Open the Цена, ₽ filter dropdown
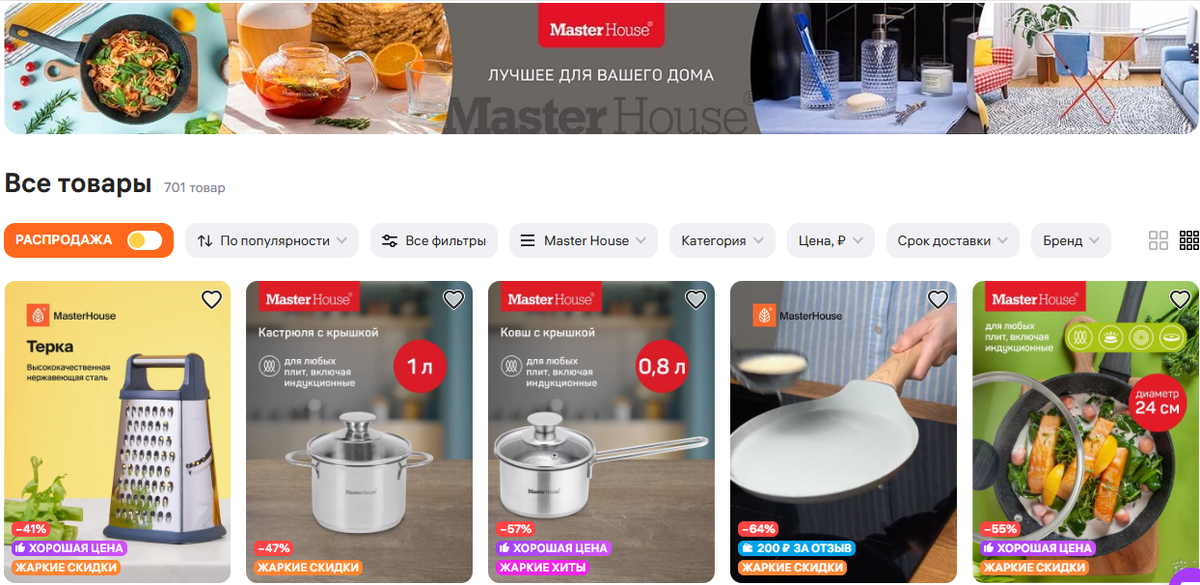The image size is (1200, 585). pyautogui.click(x=830, y=240)
